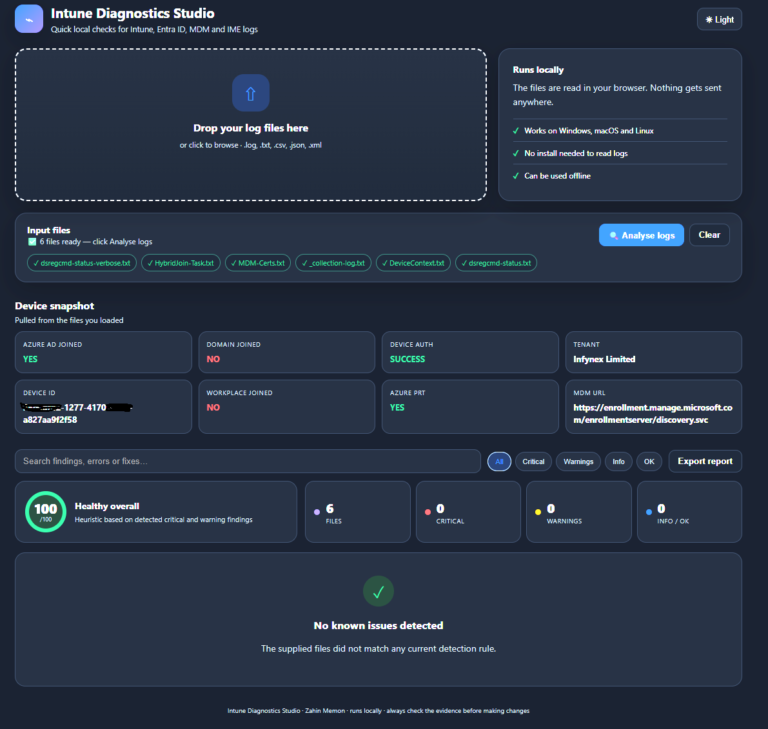Click the green checkmark above 'No known issues detected'
The height and width of the screenshot is (729, 768).
pyautogui.click(x=378, y=591)
